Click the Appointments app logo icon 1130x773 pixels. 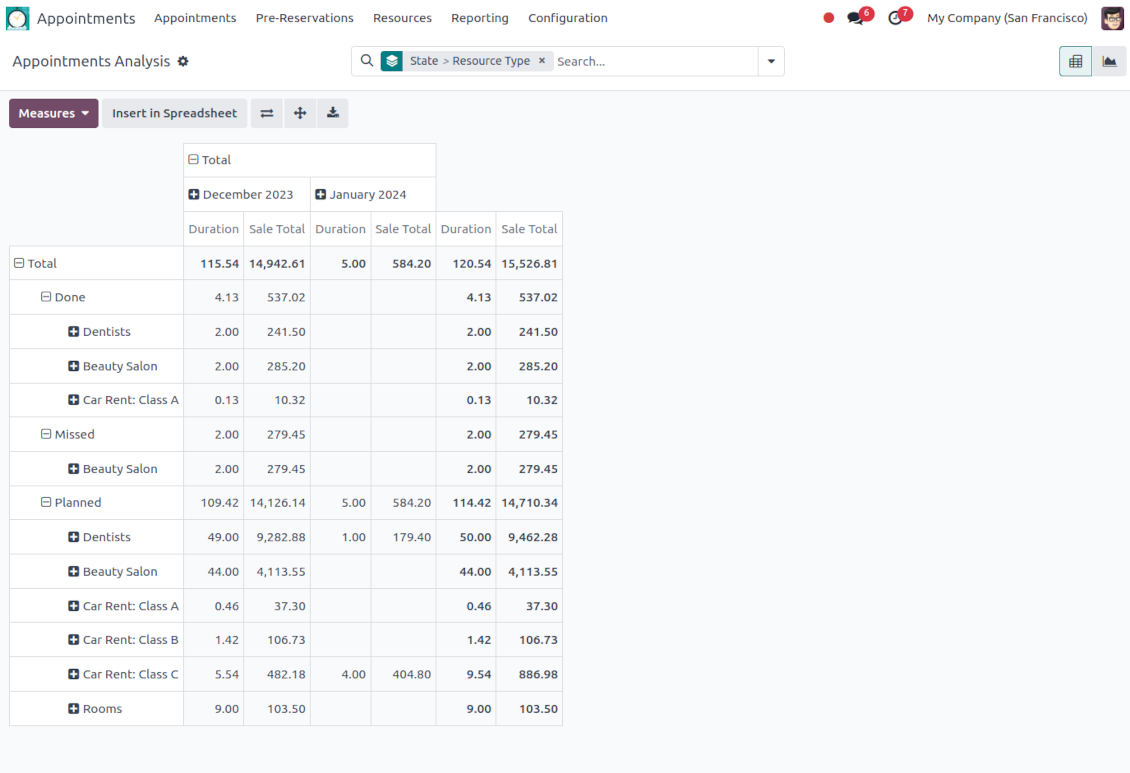pyautogui.click(x=17, y=18)
